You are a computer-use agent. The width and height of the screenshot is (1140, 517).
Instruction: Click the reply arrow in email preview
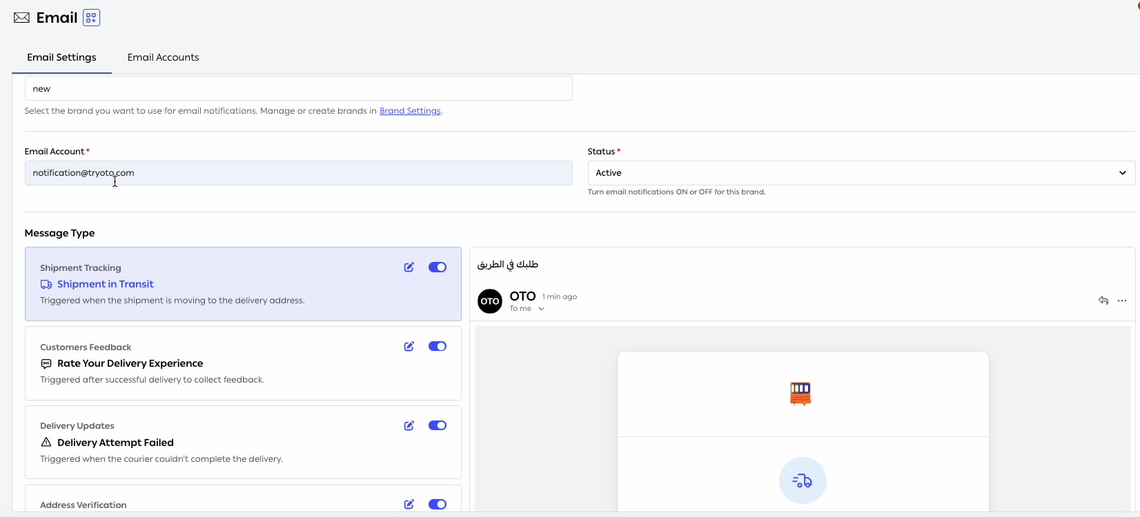click(1103, 300)
